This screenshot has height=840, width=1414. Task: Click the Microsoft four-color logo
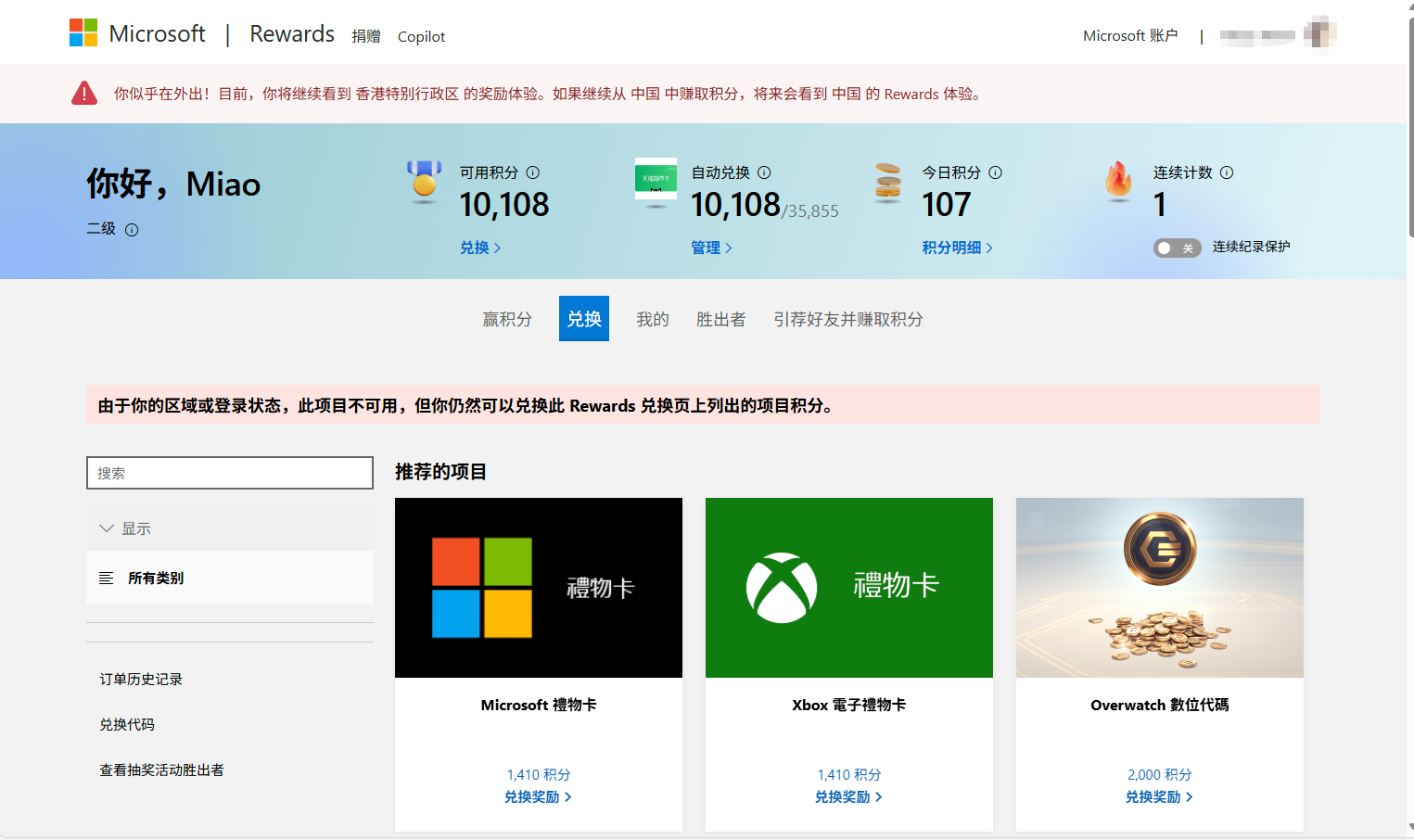click(x=83, y=33)
